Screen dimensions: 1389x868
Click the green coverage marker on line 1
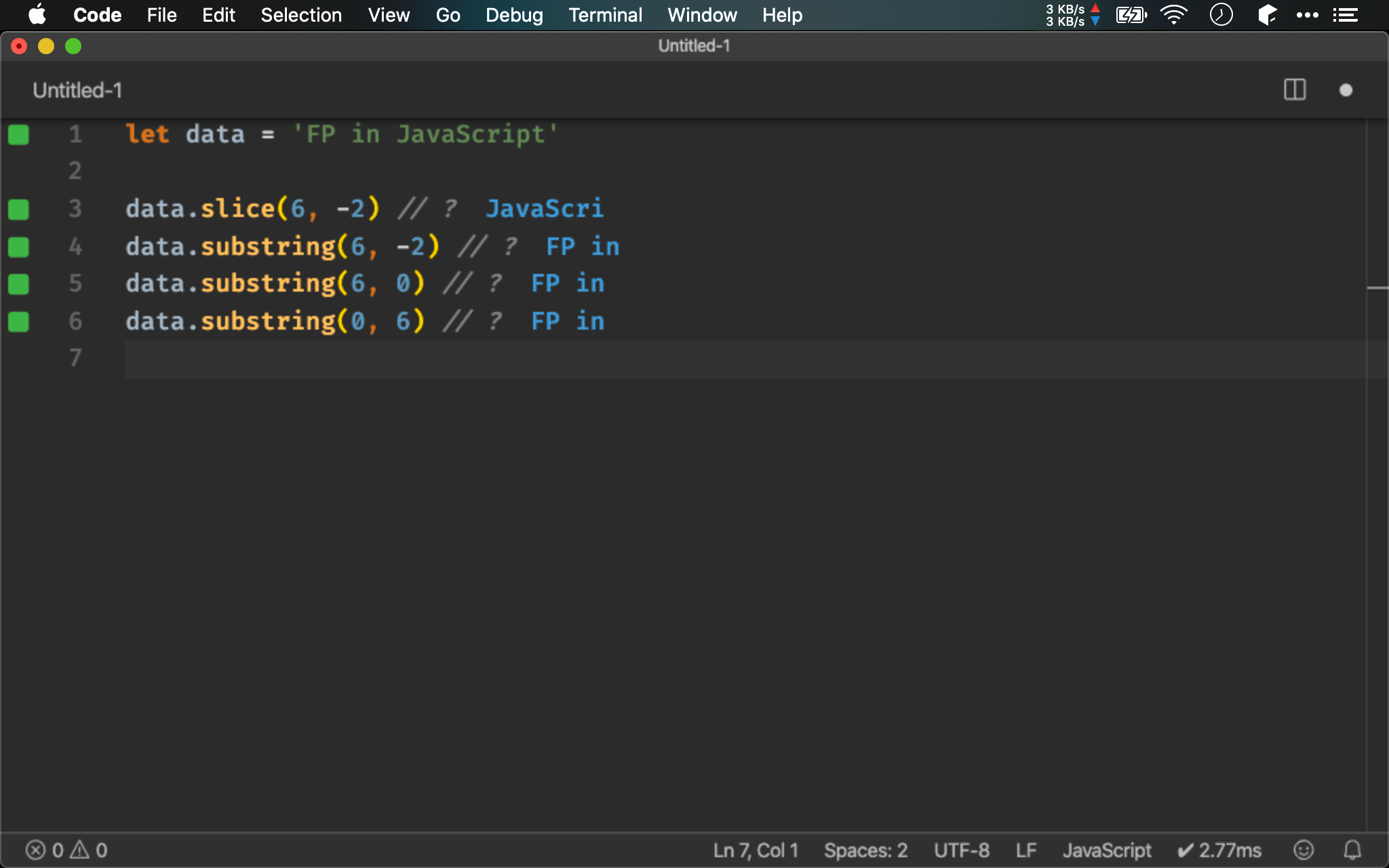click(x=18, y=134)
